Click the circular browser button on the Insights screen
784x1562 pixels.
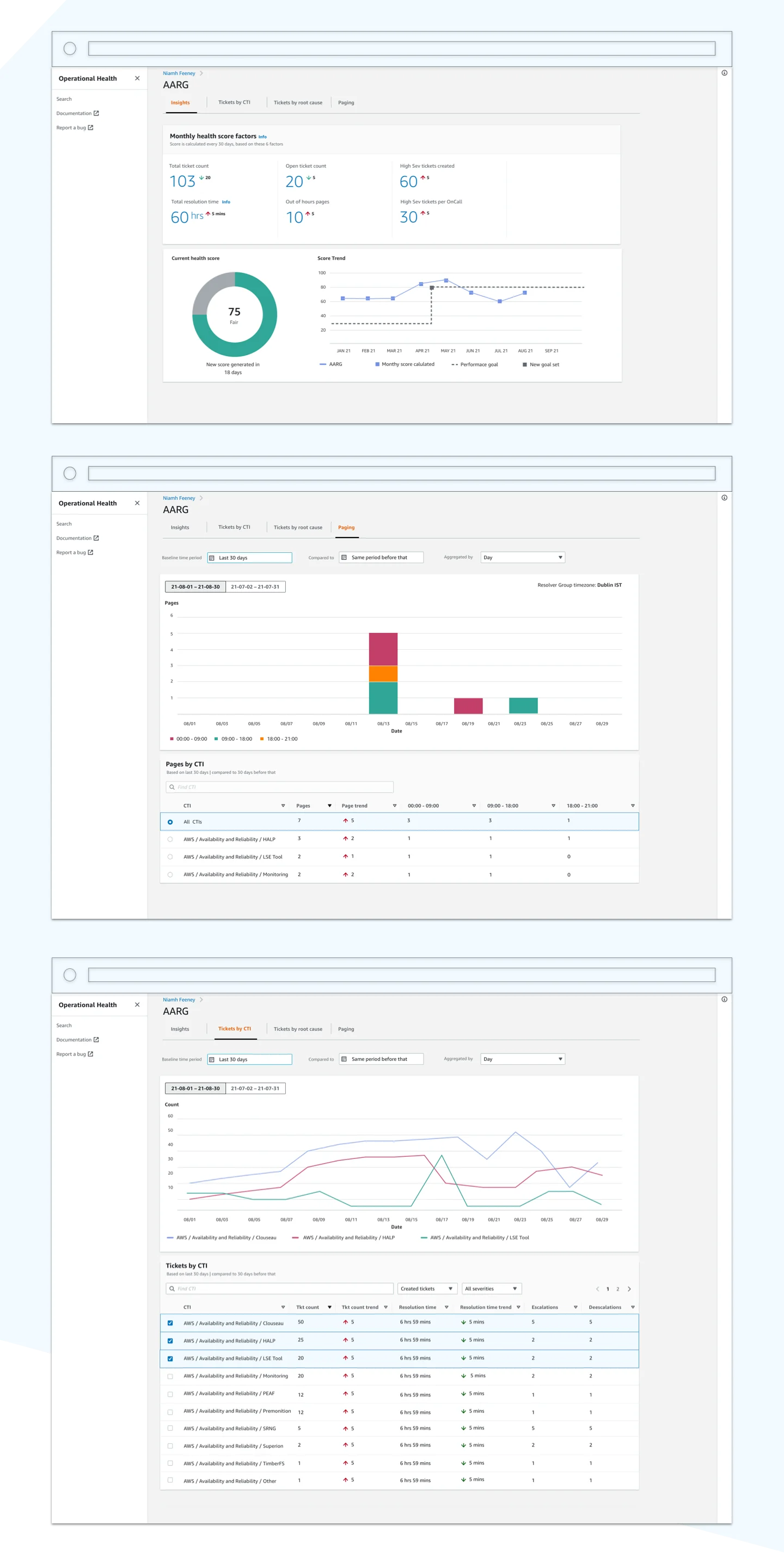point(70,48)
